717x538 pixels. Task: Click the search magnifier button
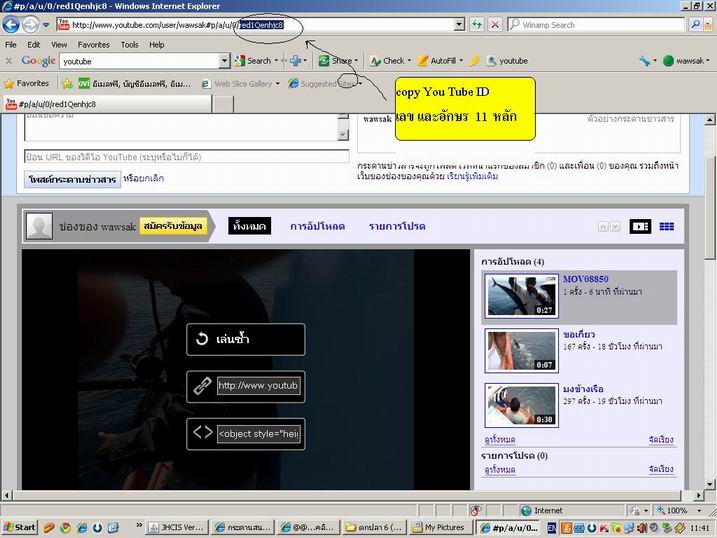pyautogui.click(x=695, y=25)
